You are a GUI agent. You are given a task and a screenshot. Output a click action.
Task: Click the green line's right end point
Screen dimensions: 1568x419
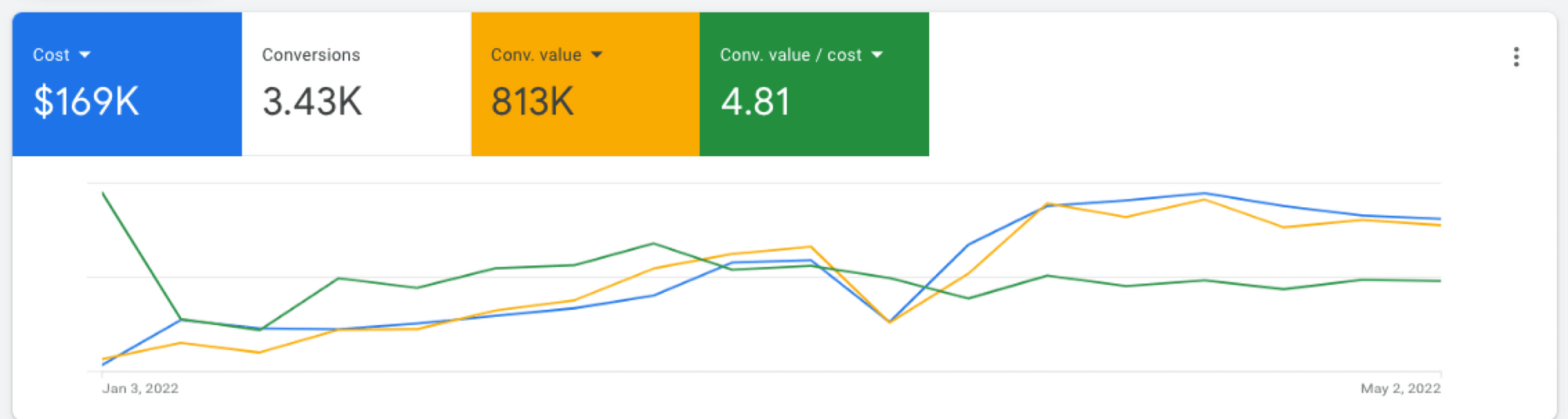coord(1439,281)
